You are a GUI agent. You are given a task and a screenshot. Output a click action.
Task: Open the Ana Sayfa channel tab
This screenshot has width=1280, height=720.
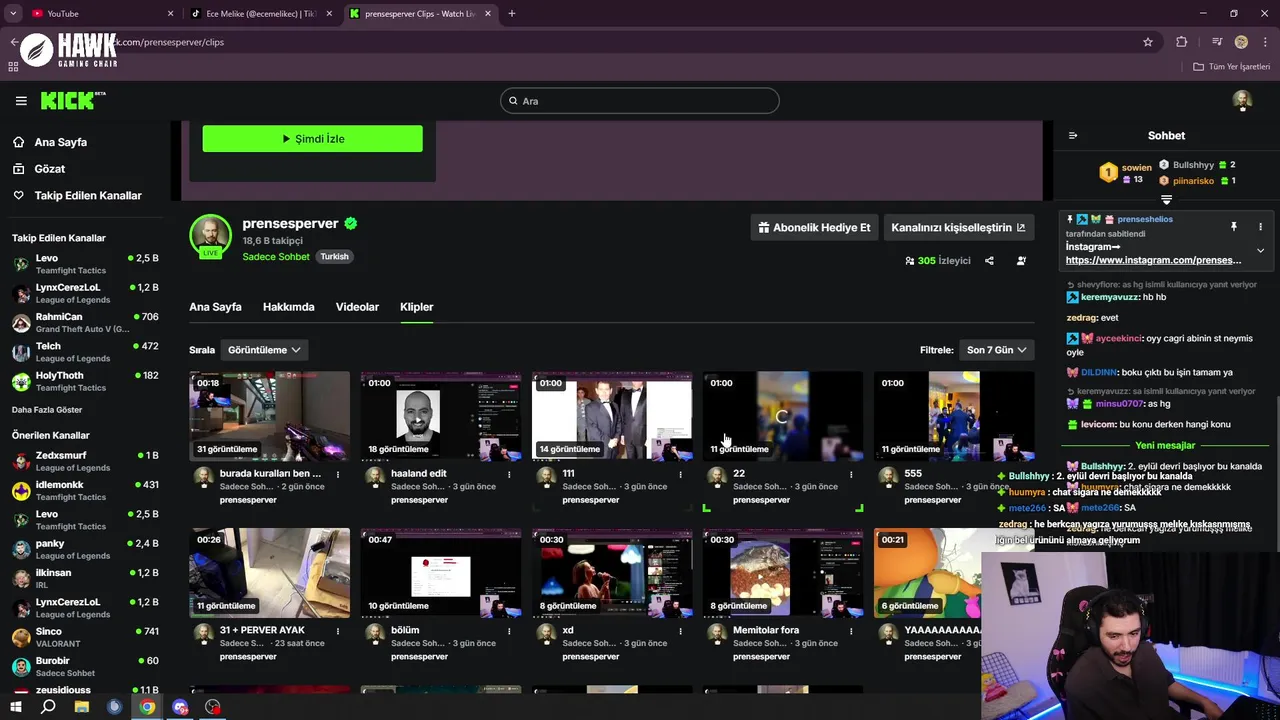click(x=215, y=307)
